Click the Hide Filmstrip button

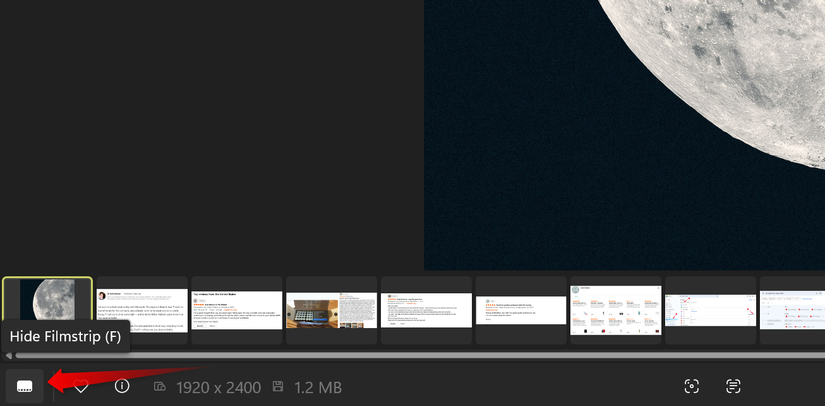click(x=25, y=387)
